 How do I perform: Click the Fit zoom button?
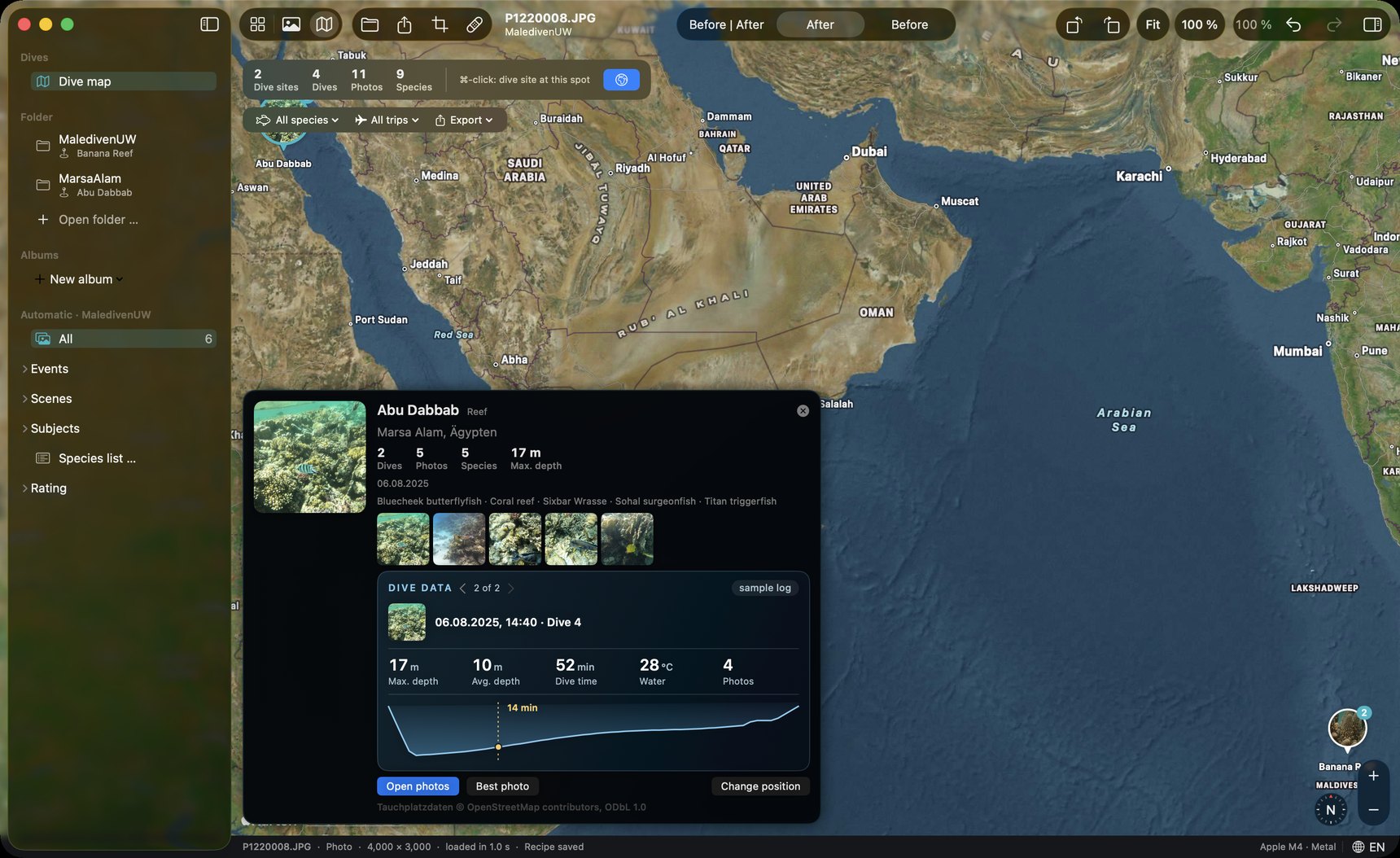1153,24
